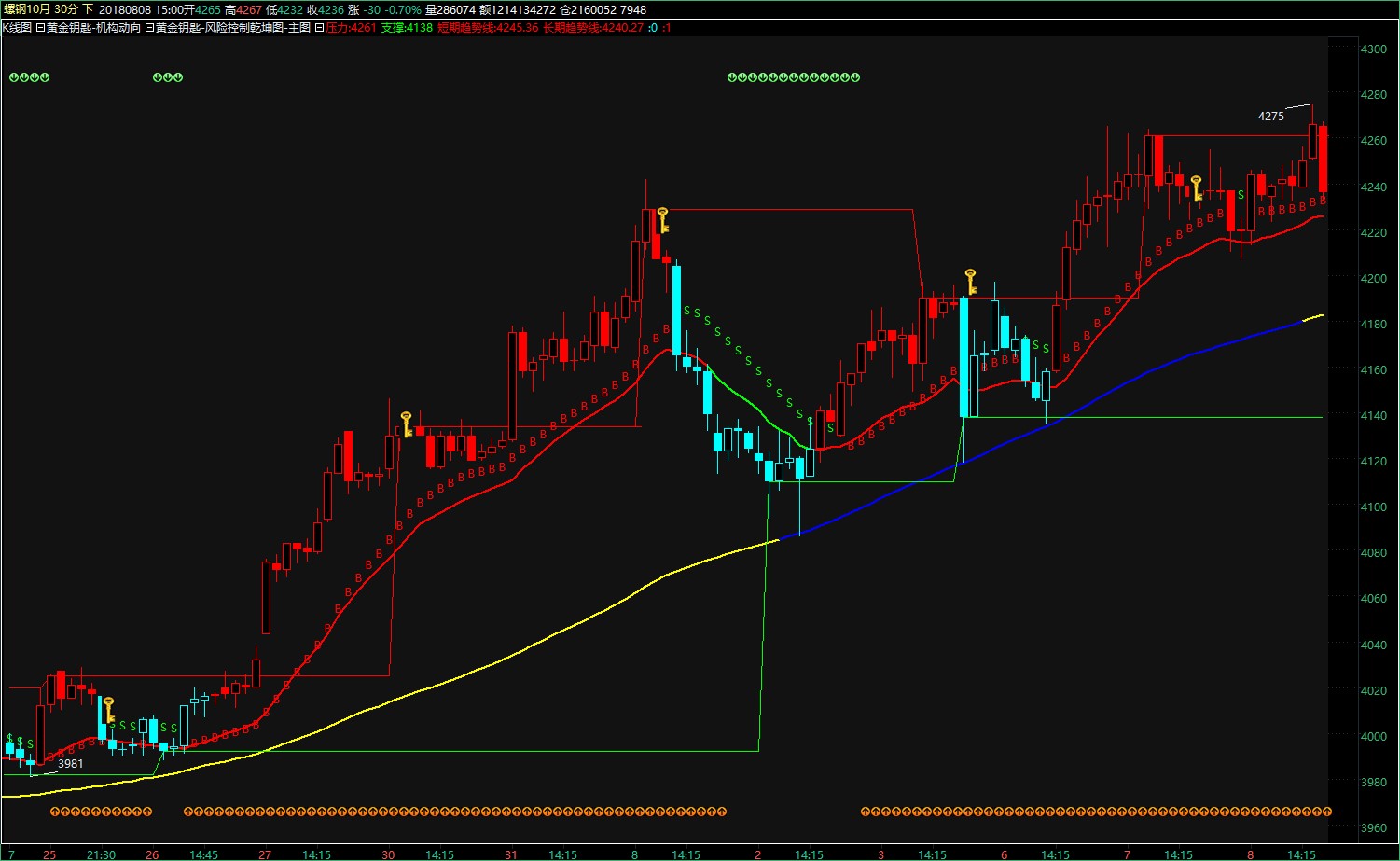This screenshot has width=1400, height=861.
Task: Click the 4200 label on the price axis
Action: point(1374,278)
